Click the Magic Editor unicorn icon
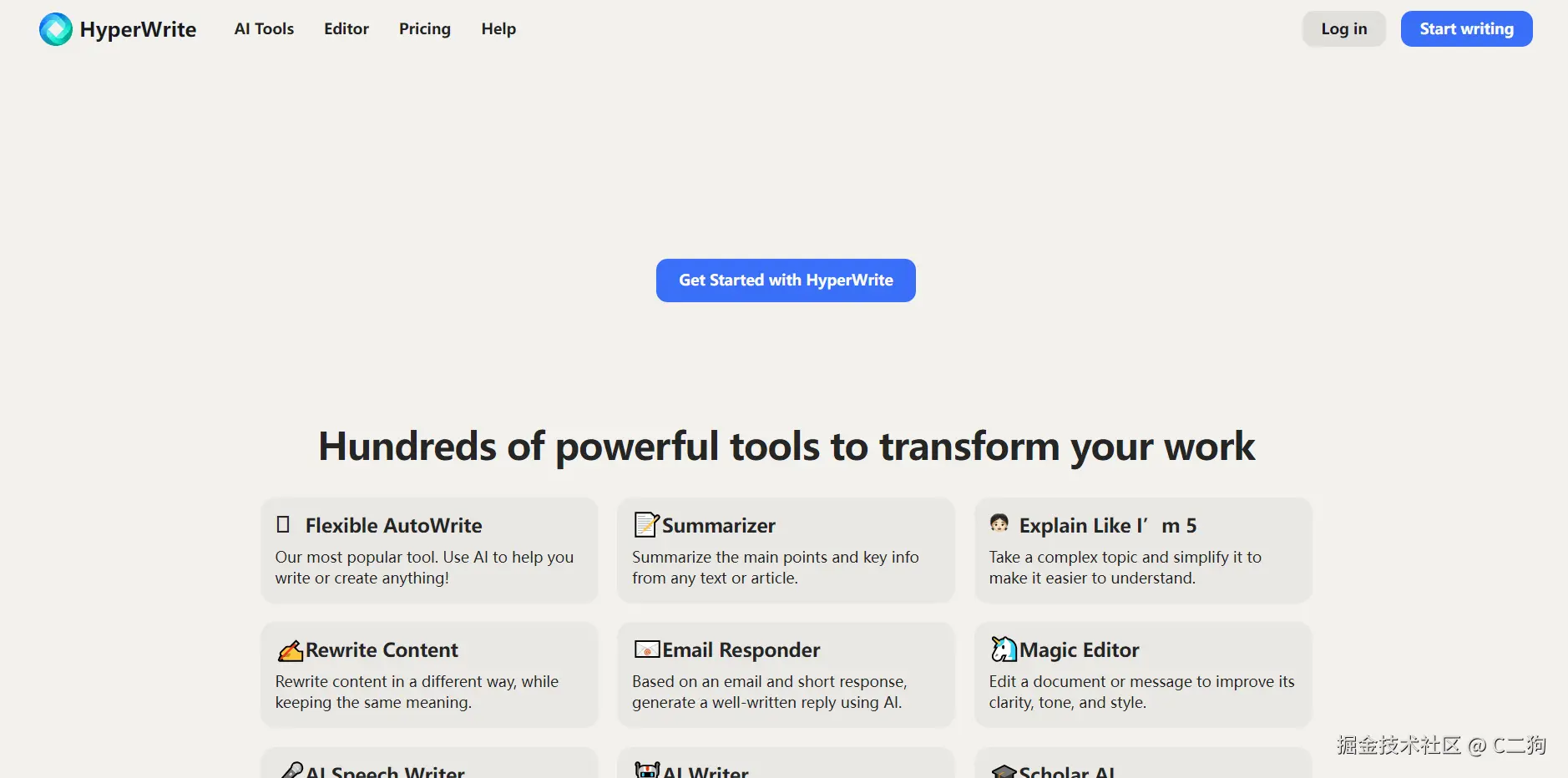 pyautogui.click(x=1004, y=649)
